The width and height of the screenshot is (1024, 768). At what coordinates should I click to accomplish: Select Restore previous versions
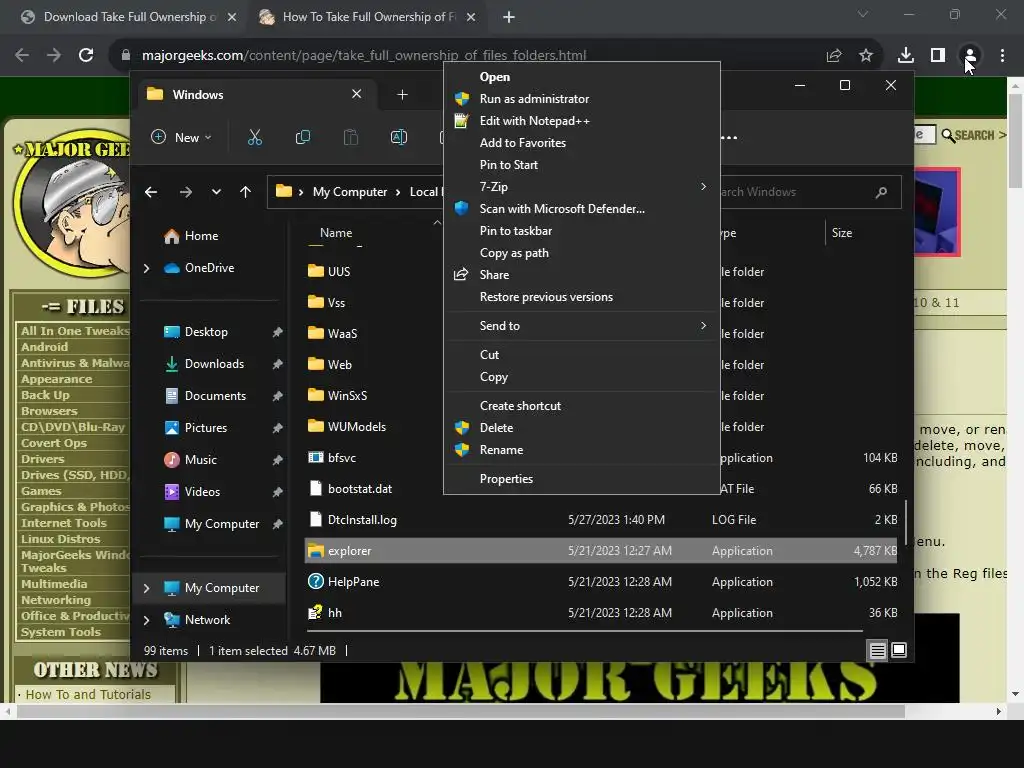[581, 297]
